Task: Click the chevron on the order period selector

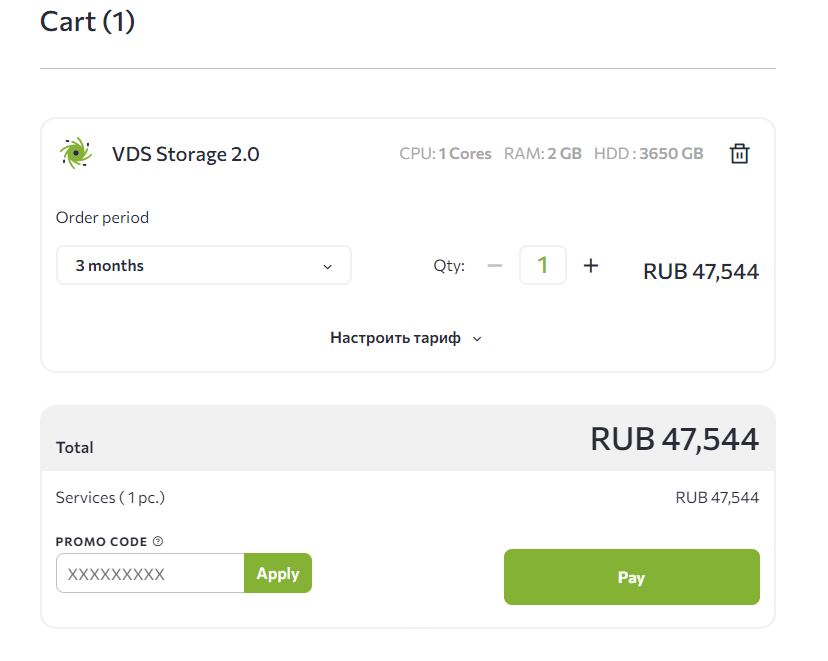Action: pos(327,266)
